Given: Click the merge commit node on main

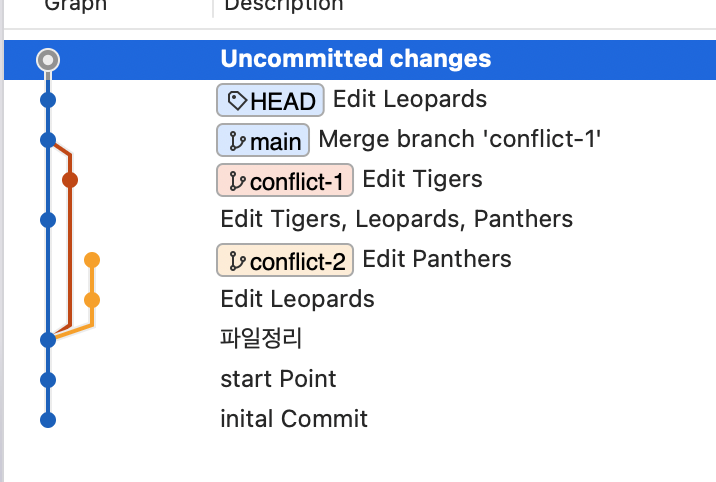Looking at the screenshot, I should coord(48,140).
